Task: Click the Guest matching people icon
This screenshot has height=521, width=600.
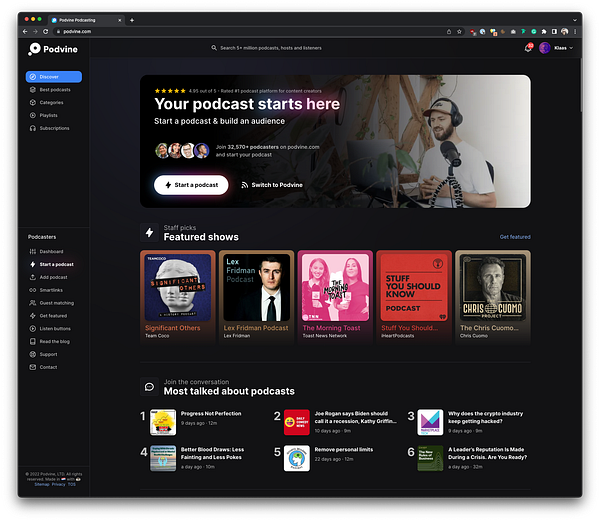Action: [x=33, y=303]
